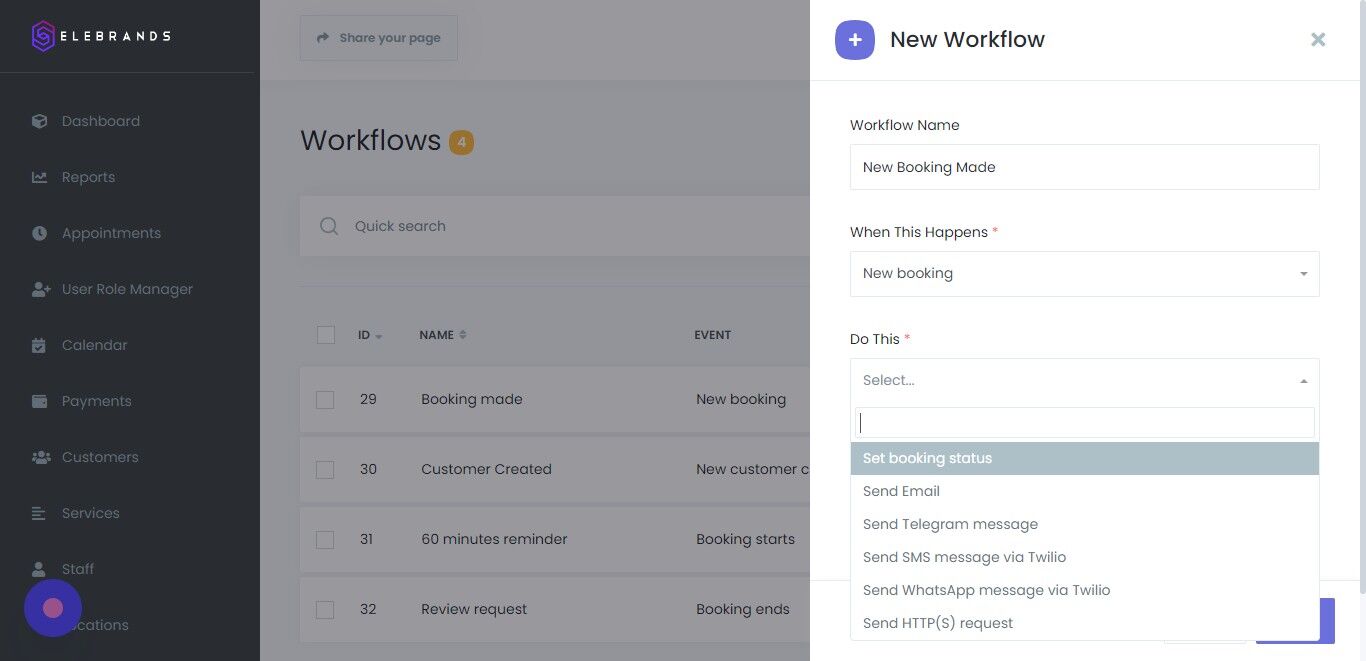Open User Role Manager
The height and width of the screenshot is (661, 1366).
[127, 289]
